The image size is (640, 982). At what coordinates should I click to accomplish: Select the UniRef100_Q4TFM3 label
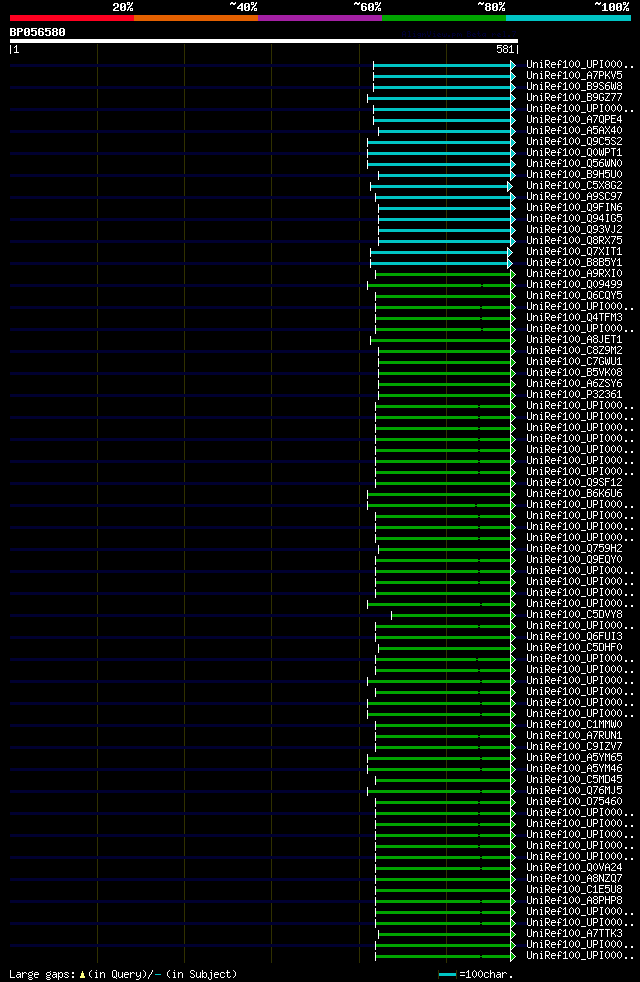[574, 318]
